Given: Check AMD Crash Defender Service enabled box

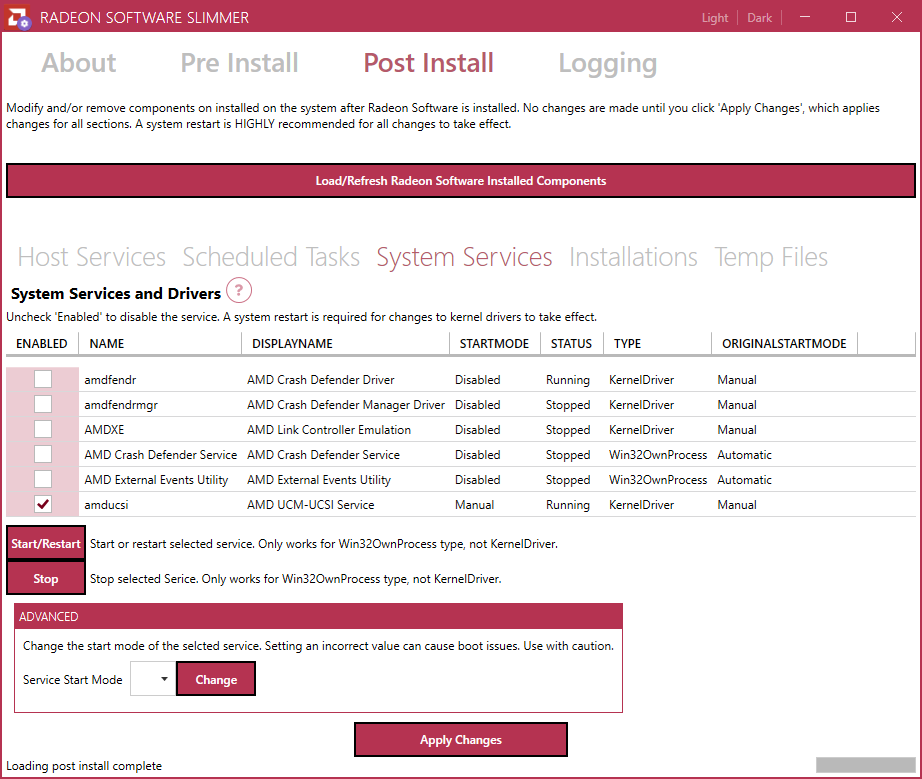Looking at the screenshot, I should point(43,454).
